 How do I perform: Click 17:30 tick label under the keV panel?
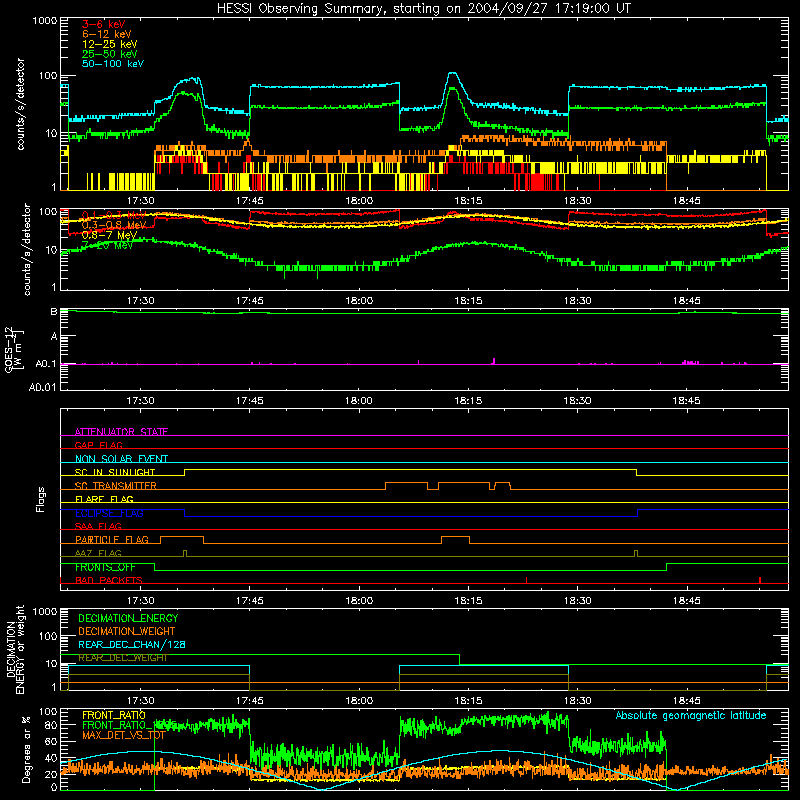pyautogui.click(x=140, y=201)
